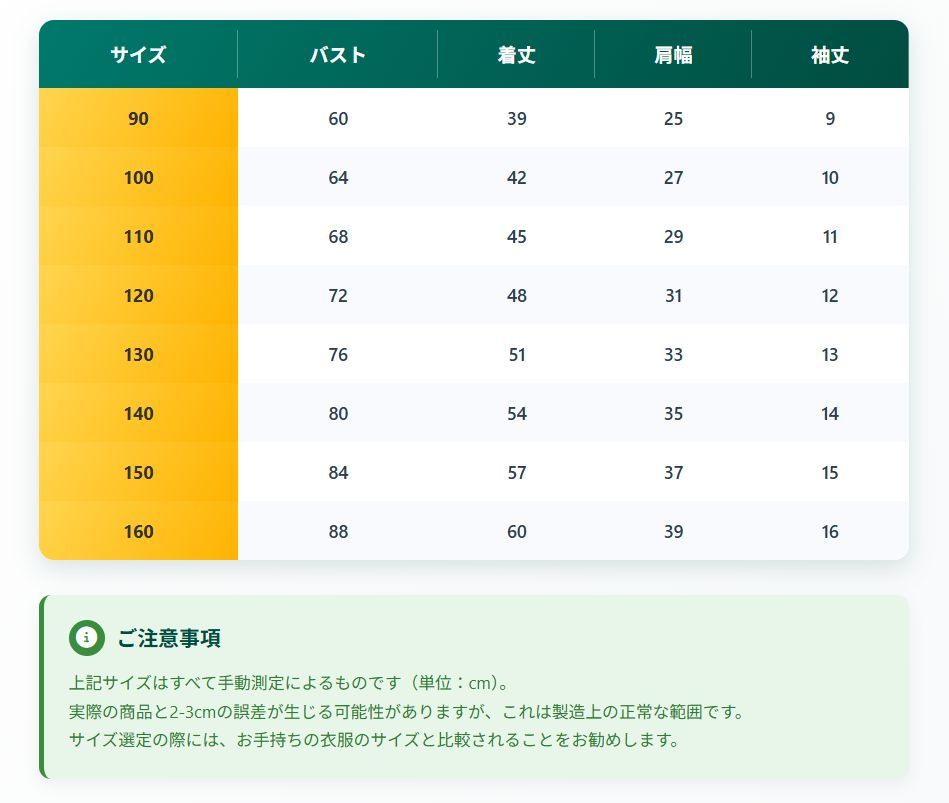Click the line starting 上記サイズはすべて手動測定
The image size is (949, 803).
point(290,683)
